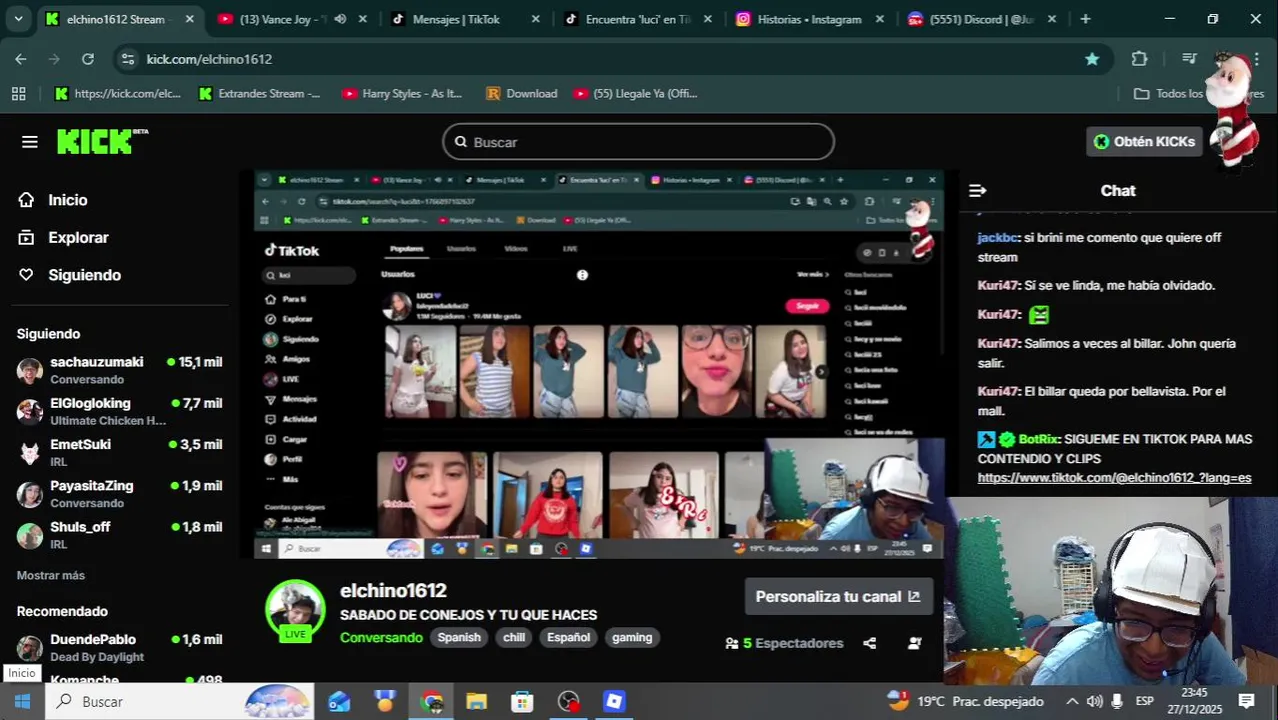Open Extrandes Stream bookmark

coord(260,93)
